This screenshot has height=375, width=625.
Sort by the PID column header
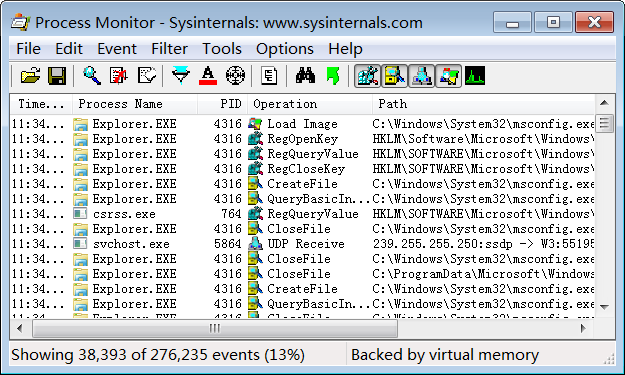(x=222, y=104)
